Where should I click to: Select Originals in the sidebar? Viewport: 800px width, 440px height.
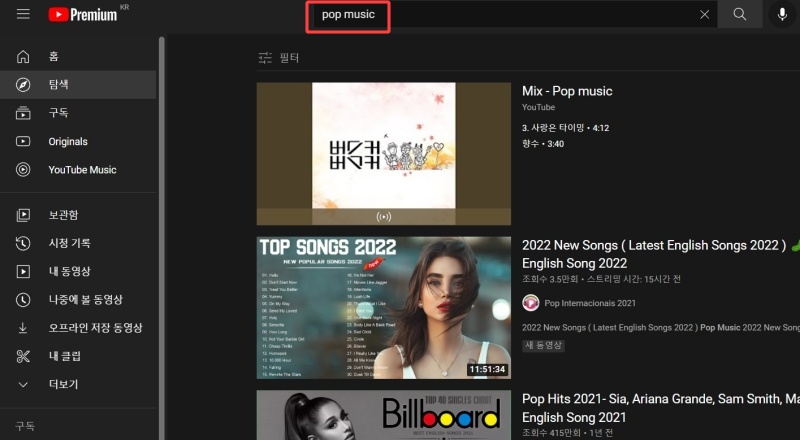[78, 141]
